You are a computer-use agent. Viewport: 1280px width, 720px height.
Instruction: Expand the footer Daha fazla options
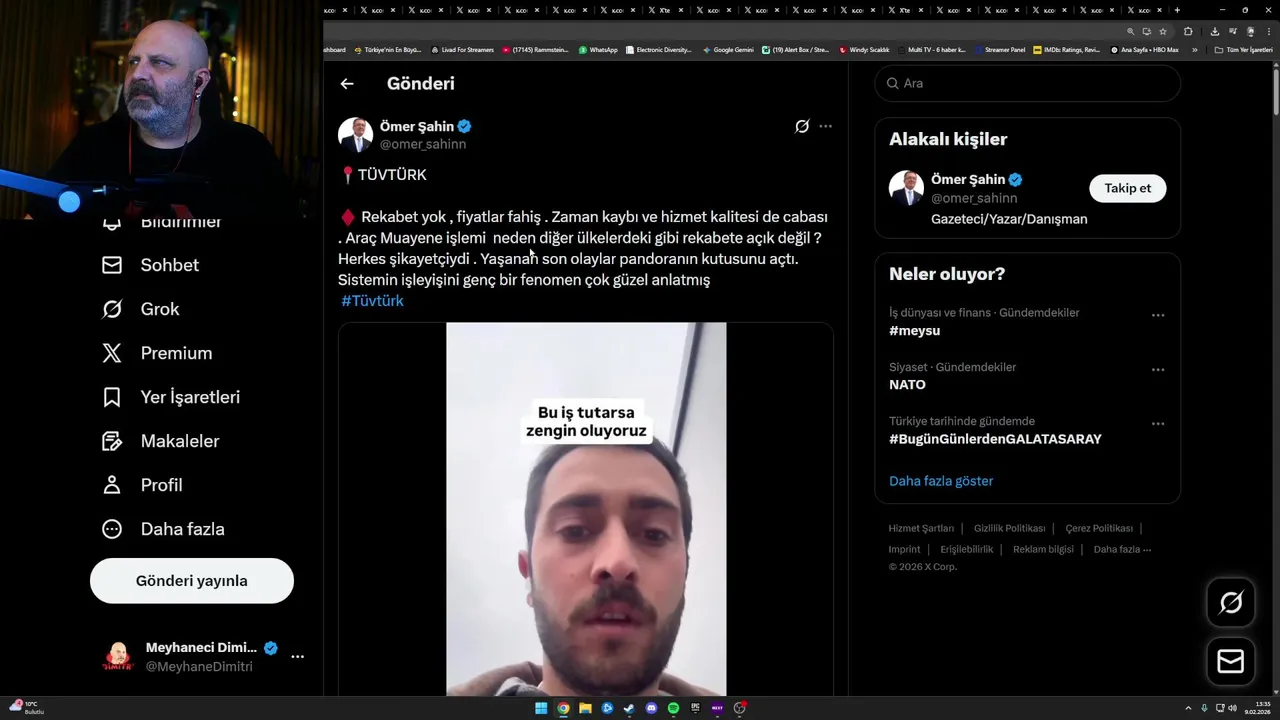1122,549
